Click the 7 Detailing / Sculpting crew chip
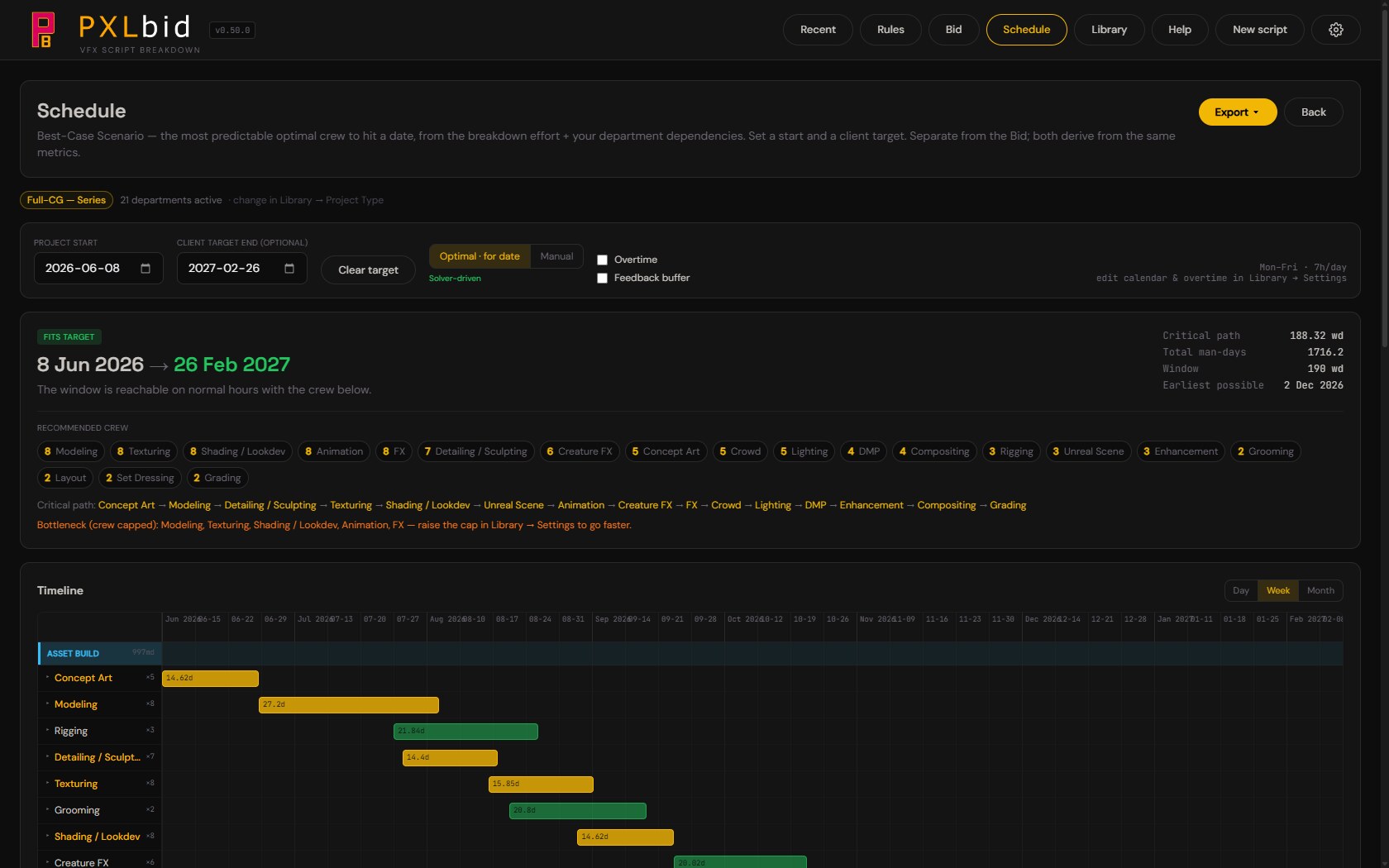This screenshot has height=868, width=1389. [475, 451]
